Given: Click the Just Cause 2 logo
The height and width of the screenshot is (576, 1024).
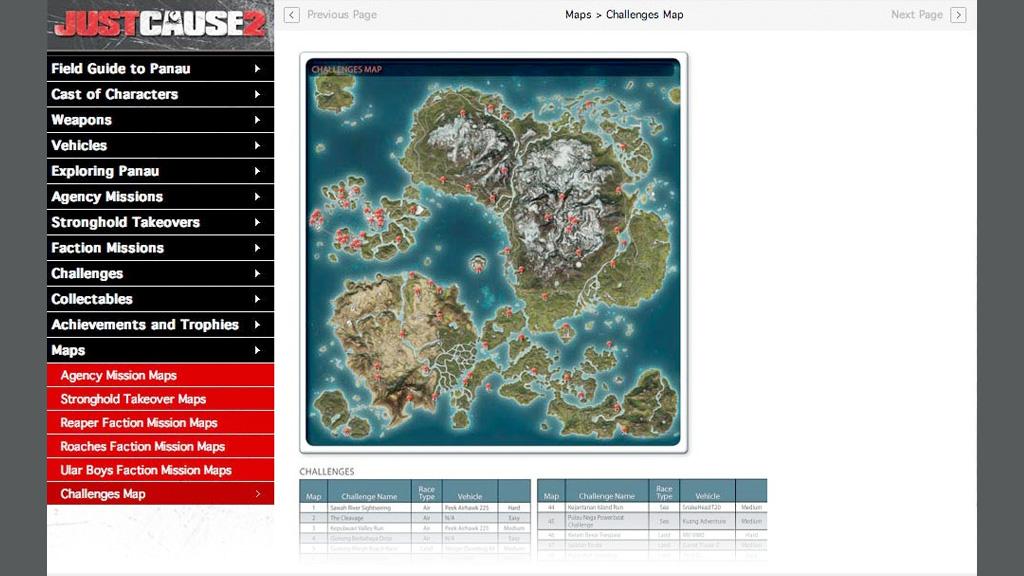Looking at the screenshot, I should 161,24.
